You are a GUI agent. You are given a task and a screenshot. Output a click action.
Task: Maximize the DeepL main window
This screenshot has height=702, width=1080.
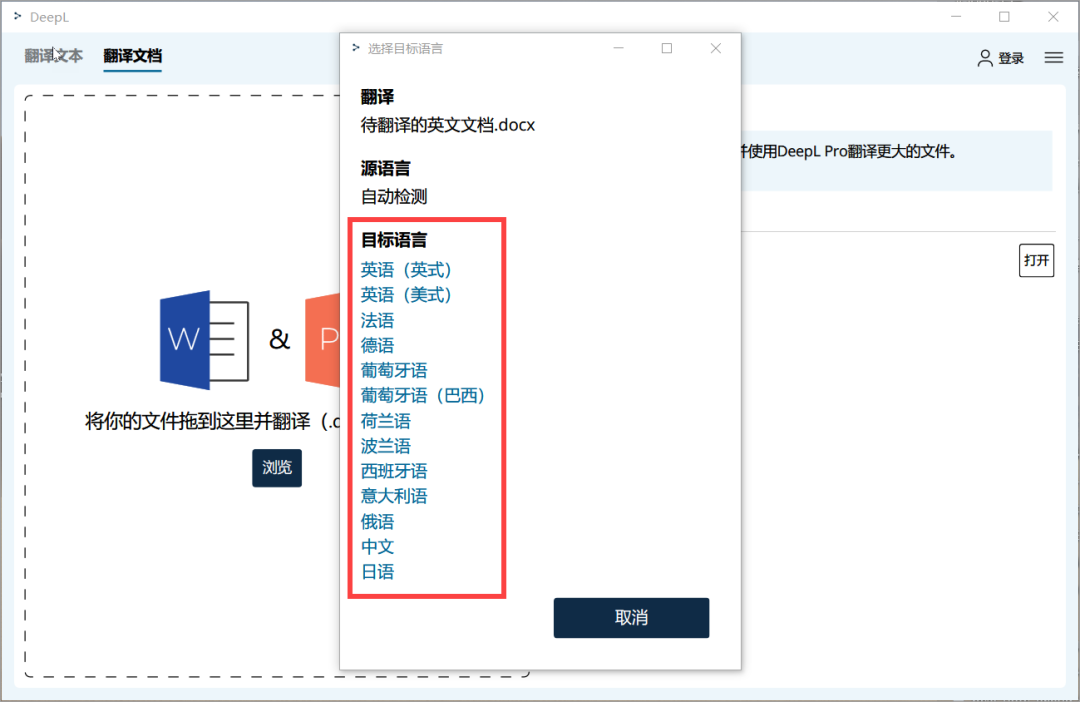click(1004, 17)
